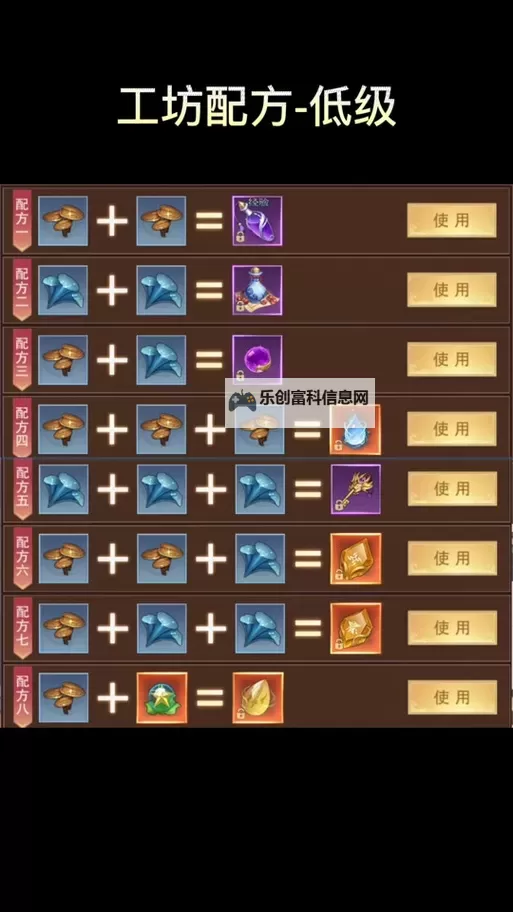Image resolution: width=513 pixels, height=912 pixels.
Task: Select the 配方二 red ribbon label
Action: coord(22,289)
